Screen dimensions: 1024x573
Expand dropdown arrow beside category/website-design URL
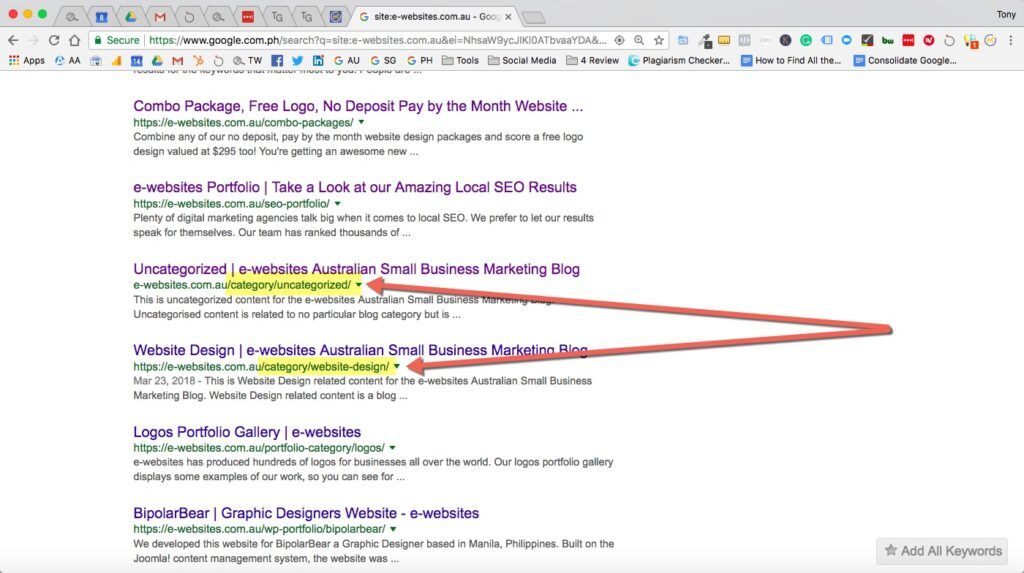pos(396,367)
